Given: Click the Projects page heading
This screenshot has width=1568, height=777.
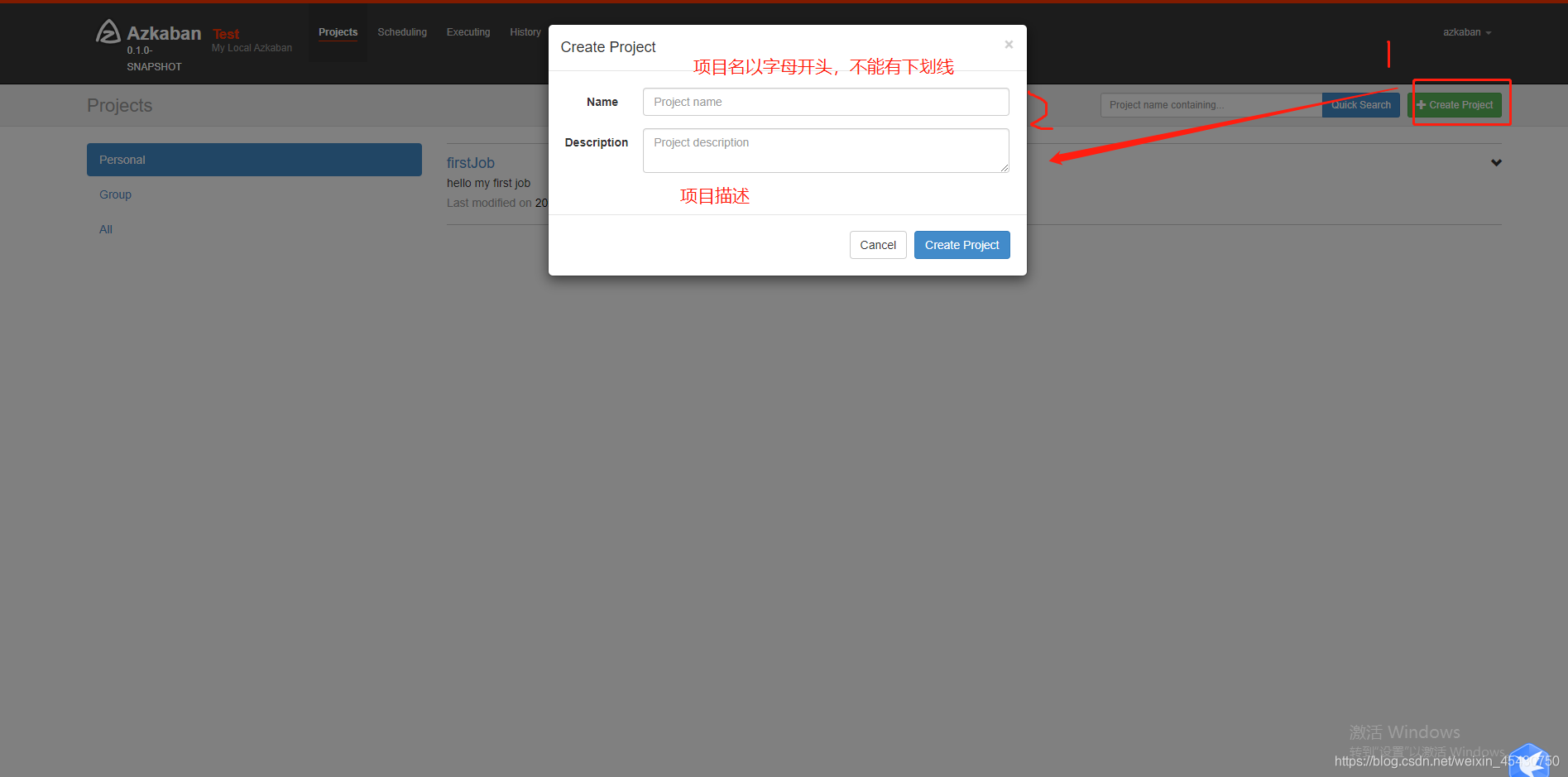Looking at the screenshot, I should pos(119,105).
